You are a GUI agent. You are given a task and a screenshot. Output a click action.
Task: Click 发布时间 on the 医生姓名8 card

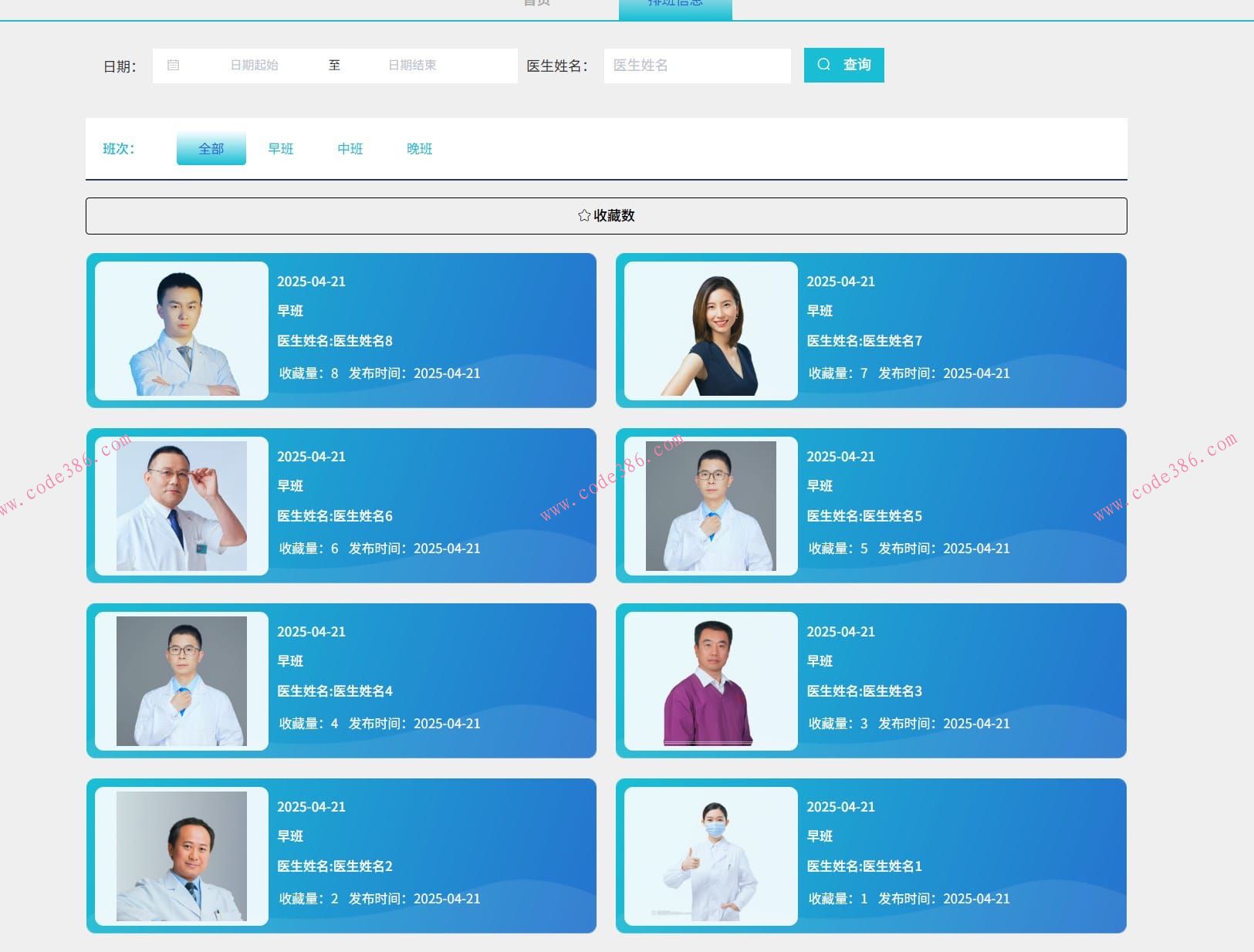414,373
